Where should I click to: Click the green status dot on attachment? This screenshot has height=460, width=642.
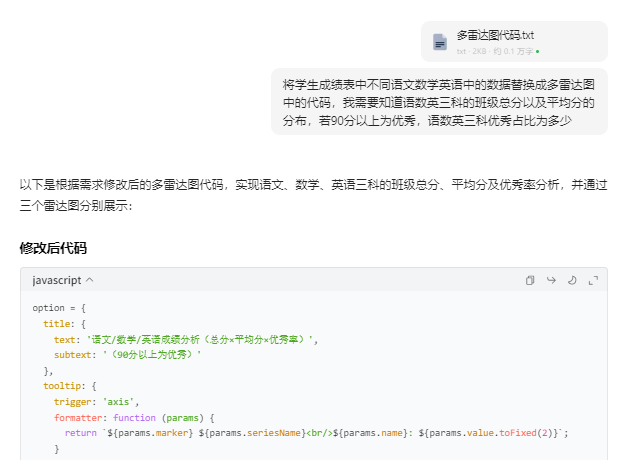coord(537,50)
